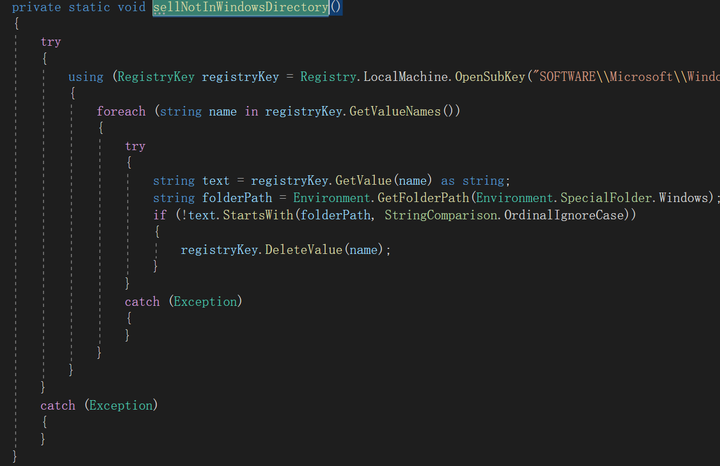Click the using statement keyword

(85, 77)
